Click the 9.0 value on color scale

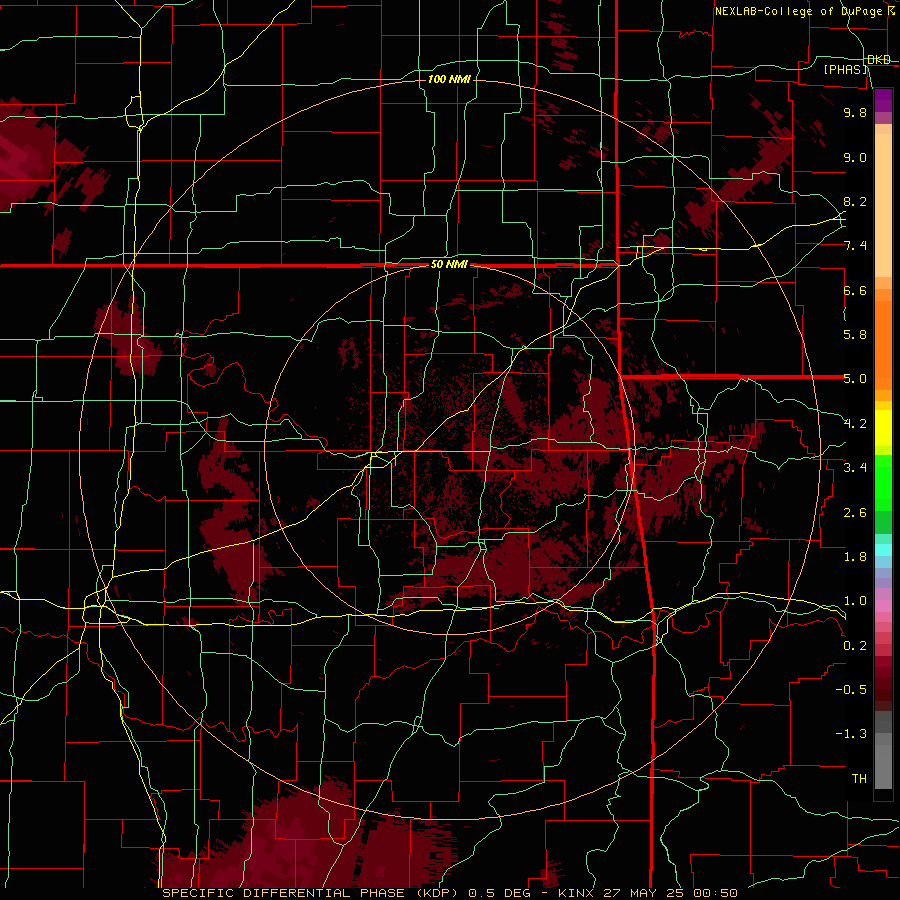(855, 157)
